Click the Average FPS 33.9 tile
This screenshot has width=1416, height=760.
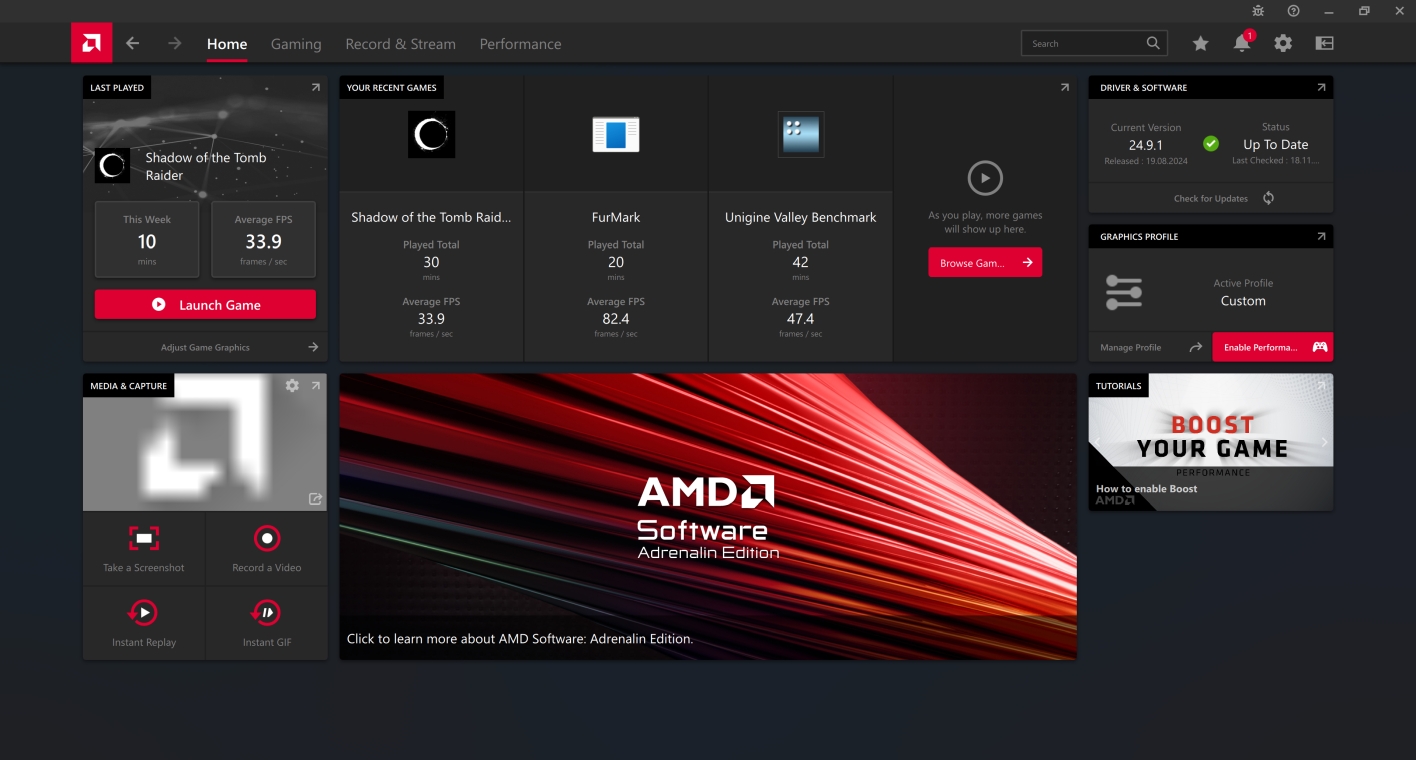264,240
